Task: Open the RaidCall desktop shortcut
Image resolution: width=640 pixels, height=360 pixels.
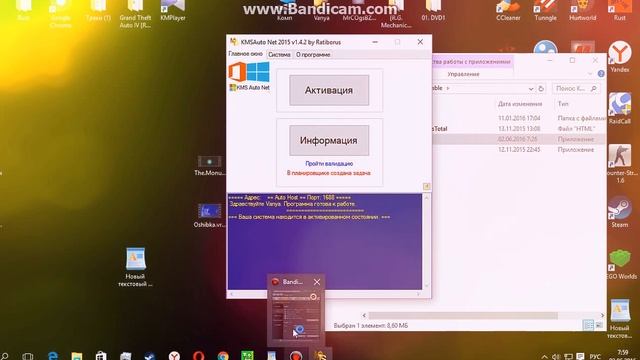Action: click(x=620, y=108)
